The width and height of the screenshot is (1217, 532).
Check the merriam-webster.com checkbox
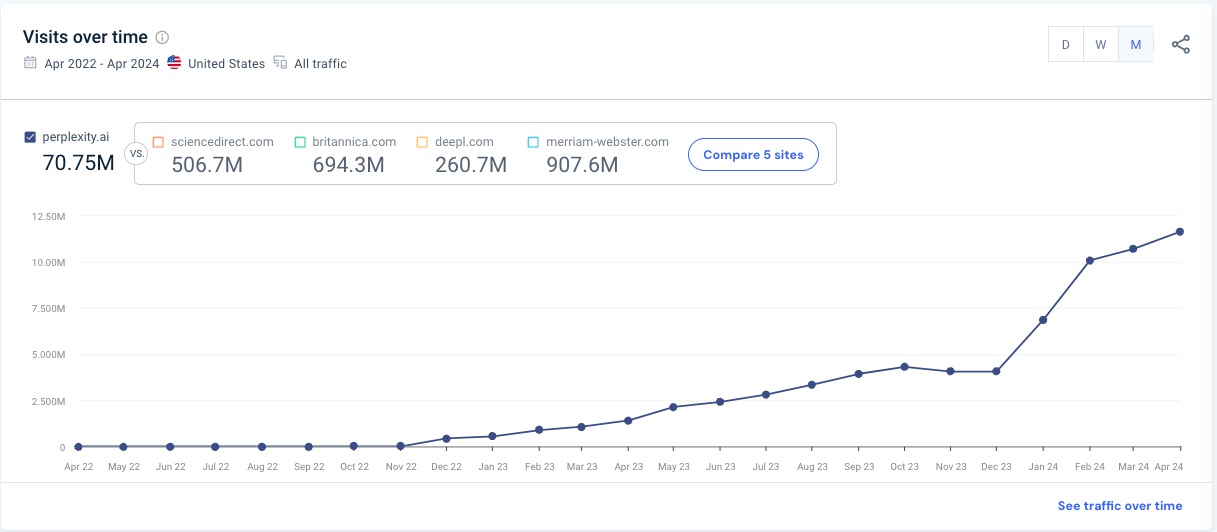pos(533,142)
